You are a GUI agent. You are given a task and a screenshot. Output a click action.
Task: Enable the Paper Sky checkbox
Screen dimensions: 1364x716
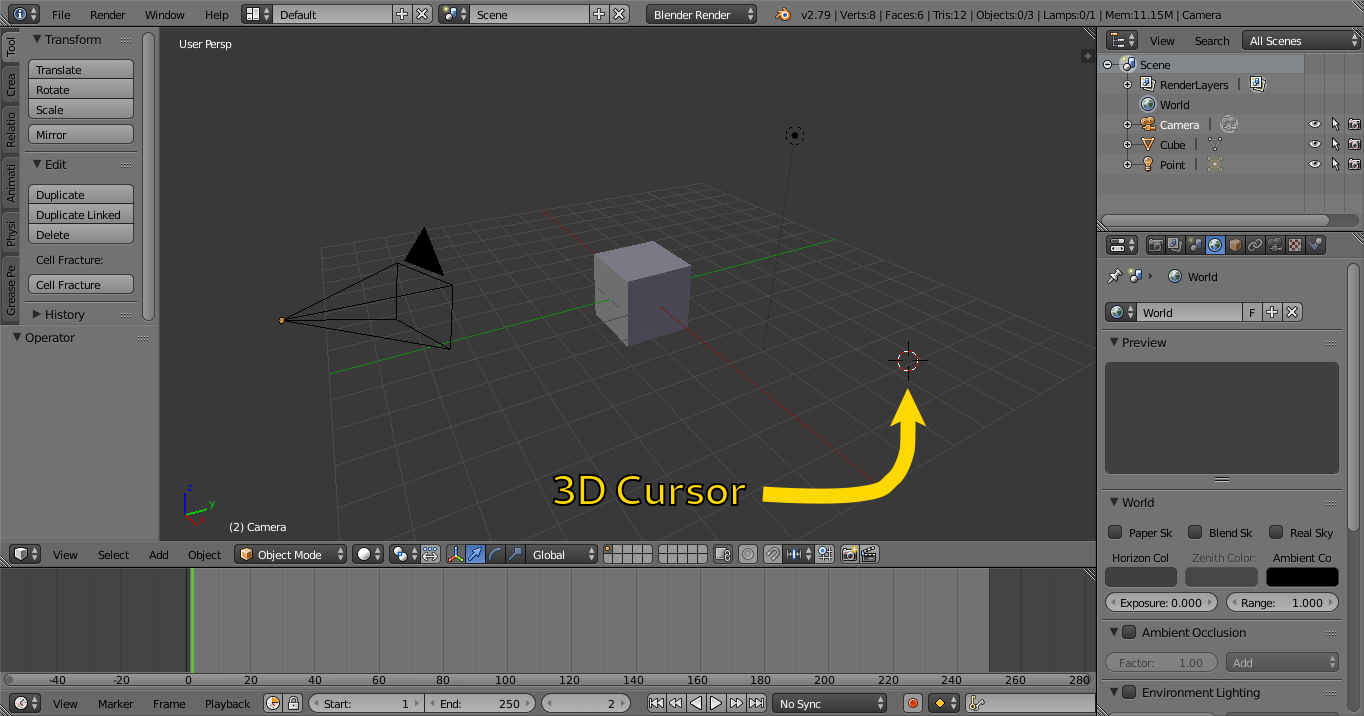click(x=1115, y=533)
